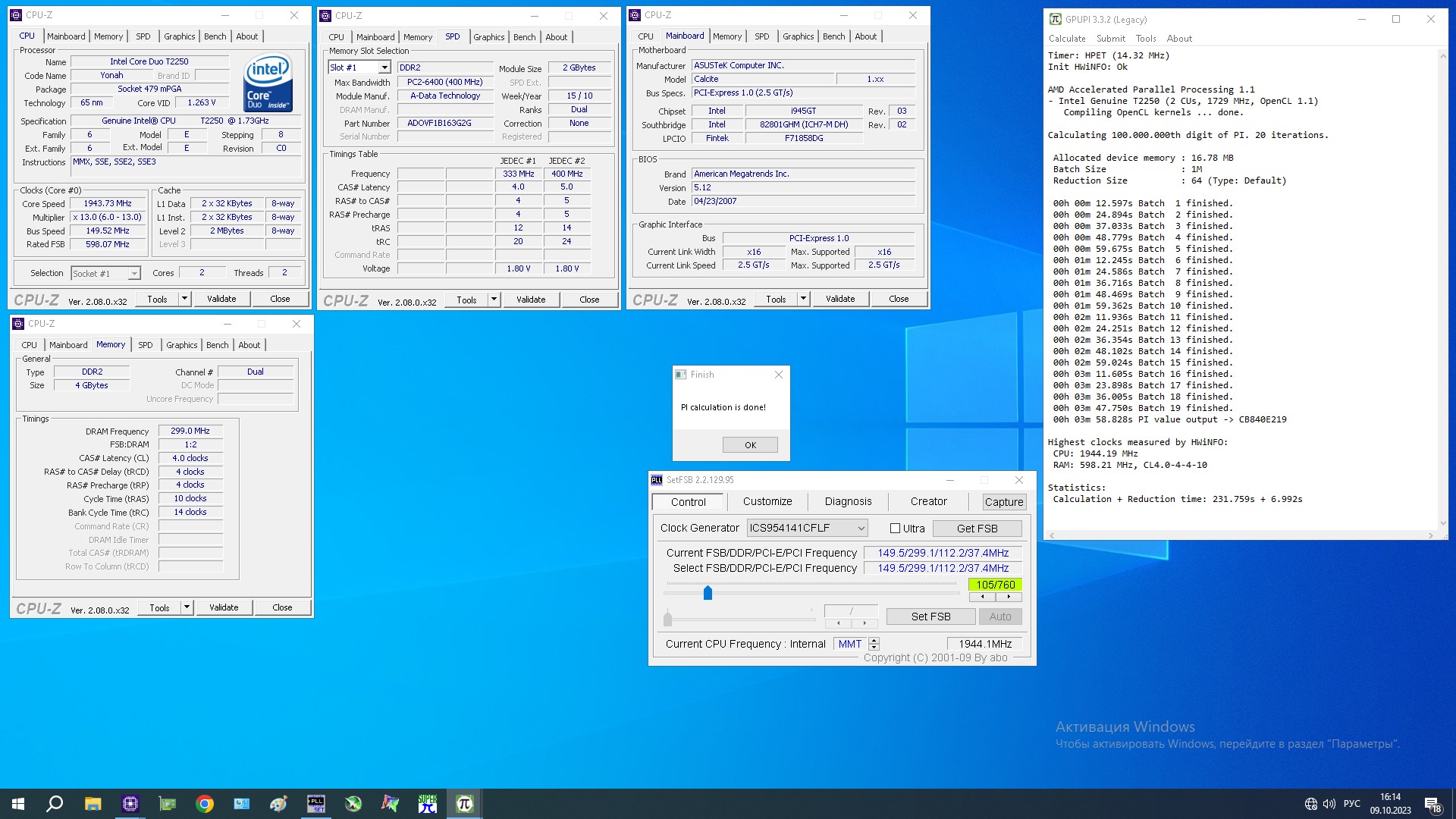Open volume speaker tray icon
Screen dimensions: 1456x819
(1329, 804)
